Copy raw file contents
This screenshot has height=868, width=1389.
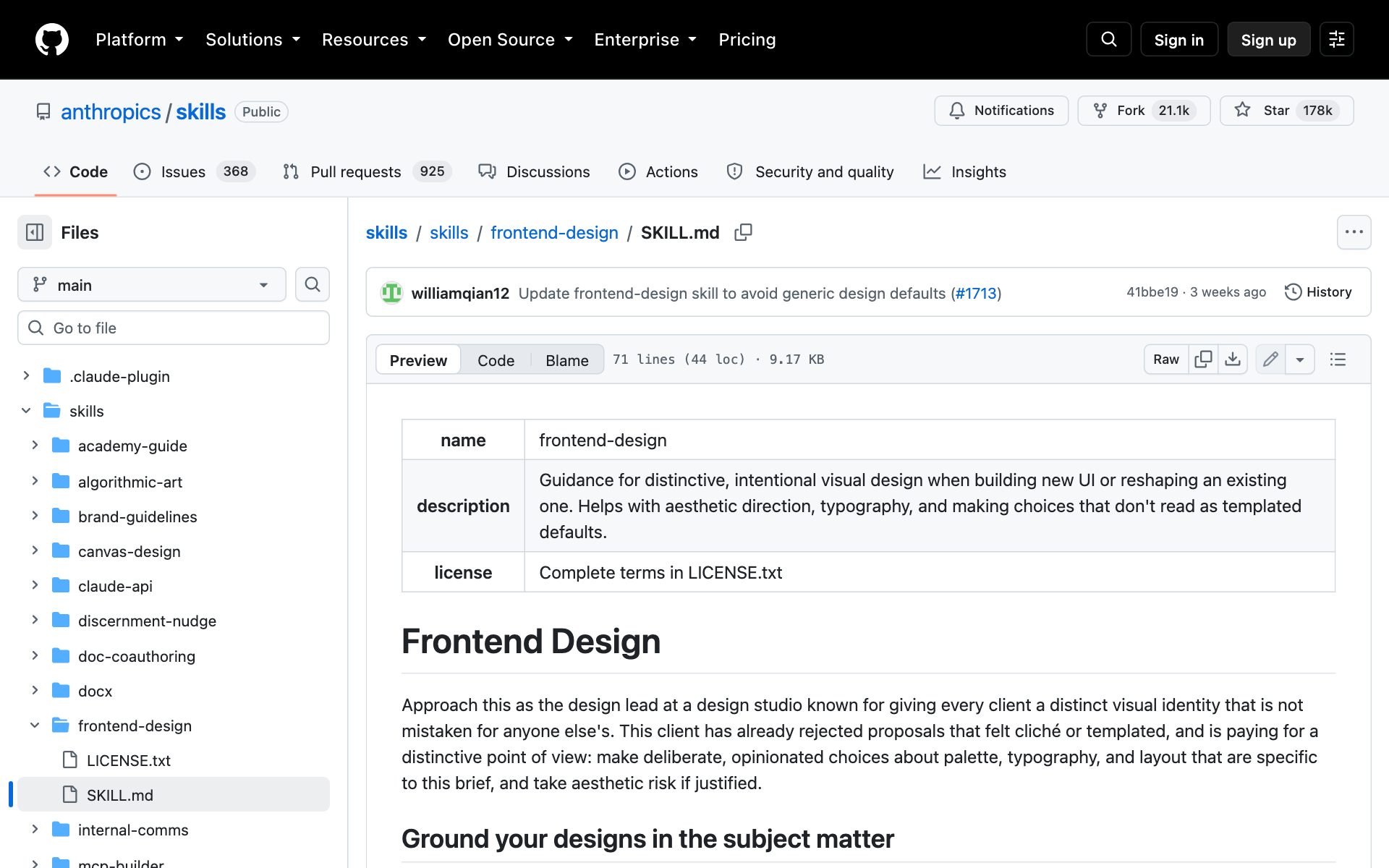point(1203,359)
